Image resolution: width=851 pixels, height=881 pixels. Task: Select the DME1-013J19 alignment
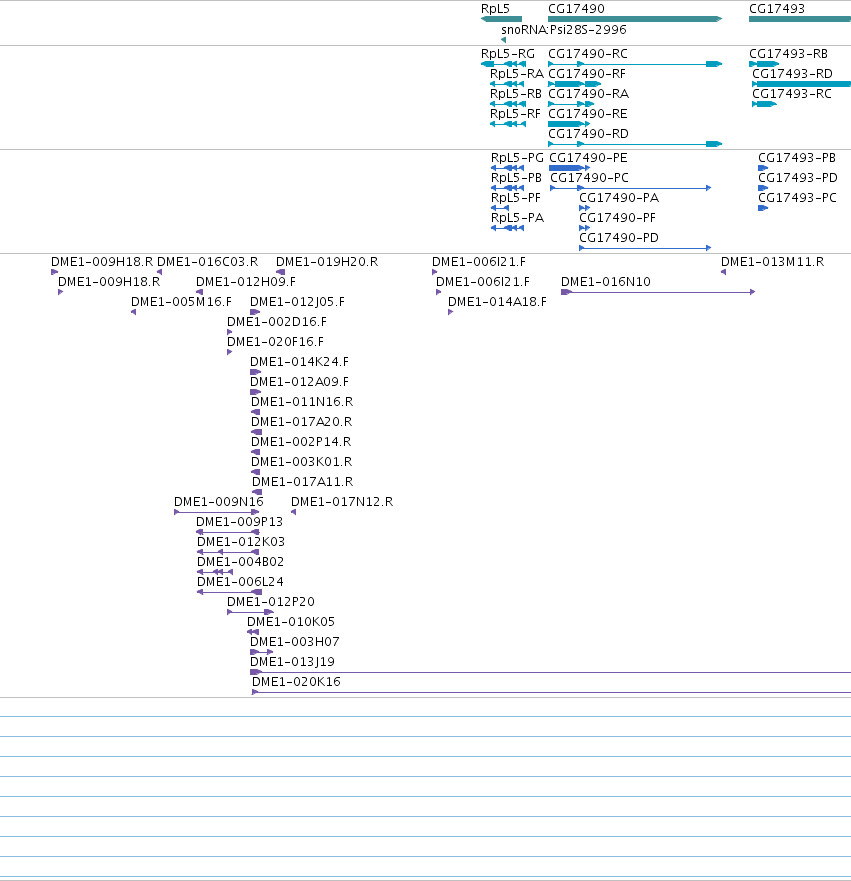tap(550, 672)
